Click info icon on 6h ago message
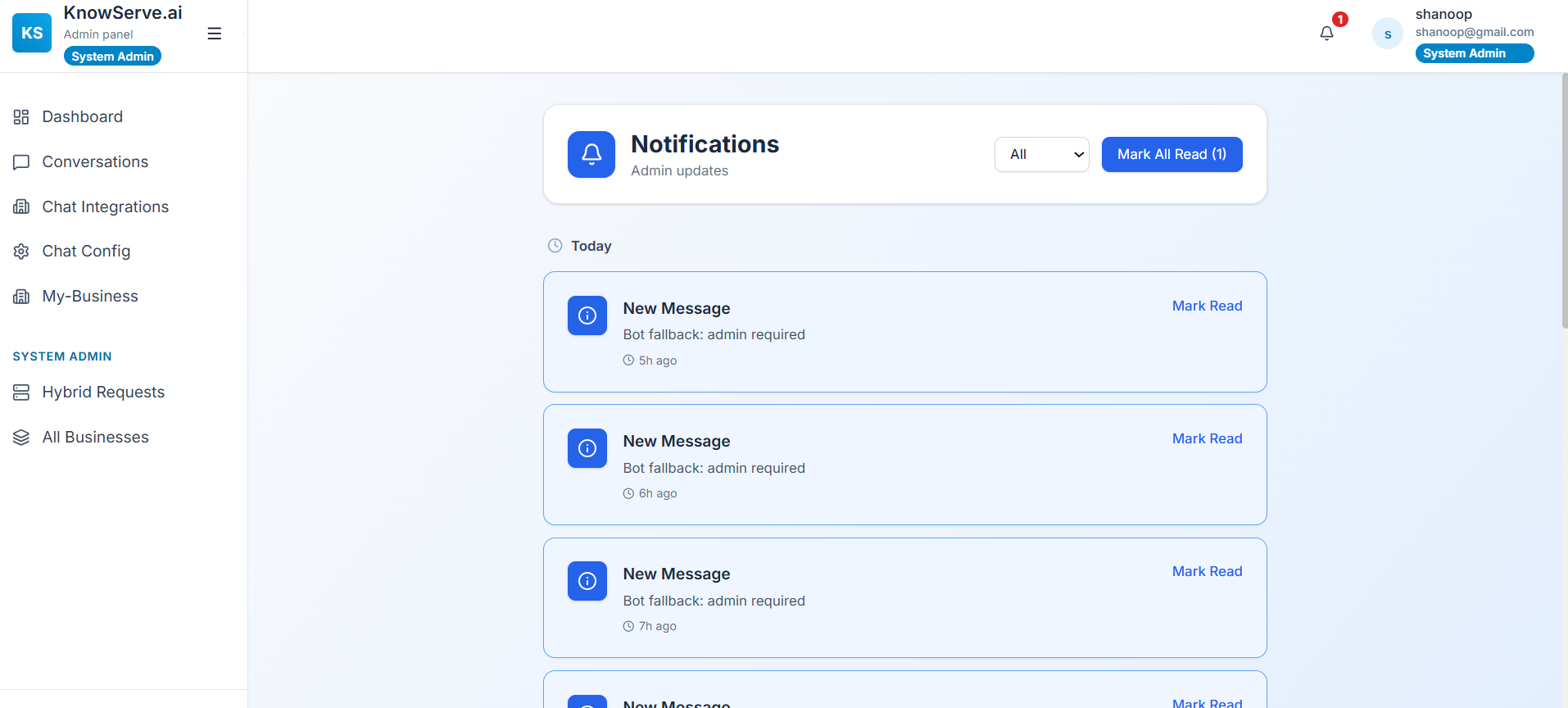 pos(587,448)
